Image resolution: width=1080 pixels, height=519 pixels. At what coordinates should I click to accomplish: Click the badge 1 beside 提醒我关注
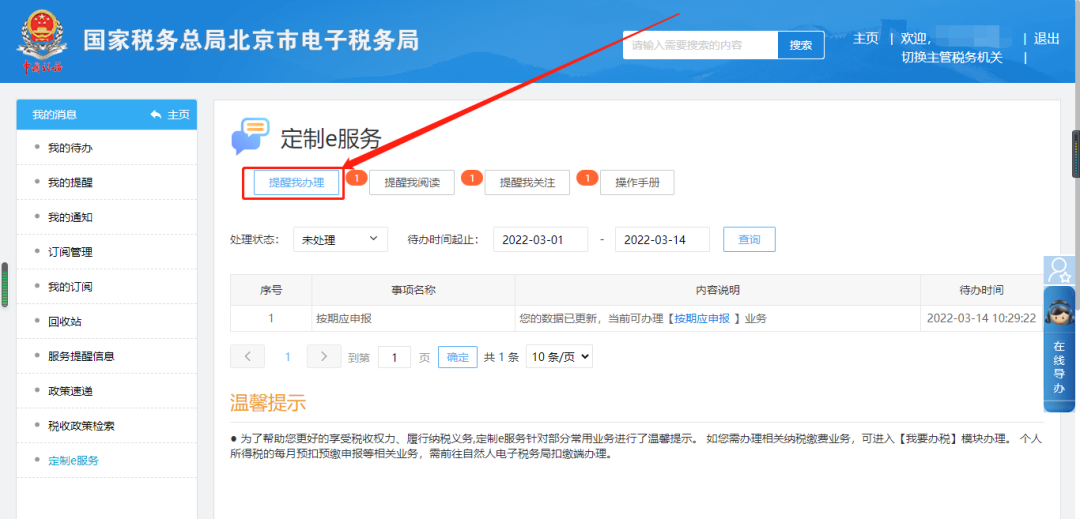pyautogui.click(x=588, y=178)
